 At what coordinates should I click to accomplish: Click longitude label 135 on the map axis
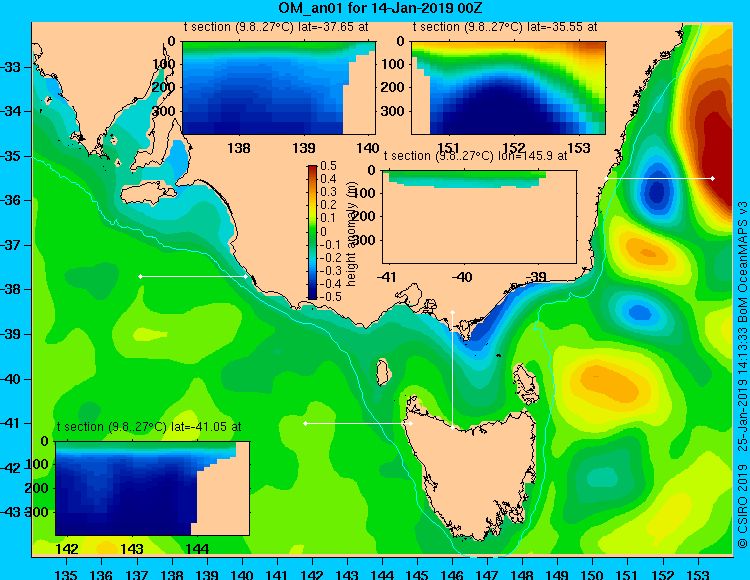coord(66,574)
